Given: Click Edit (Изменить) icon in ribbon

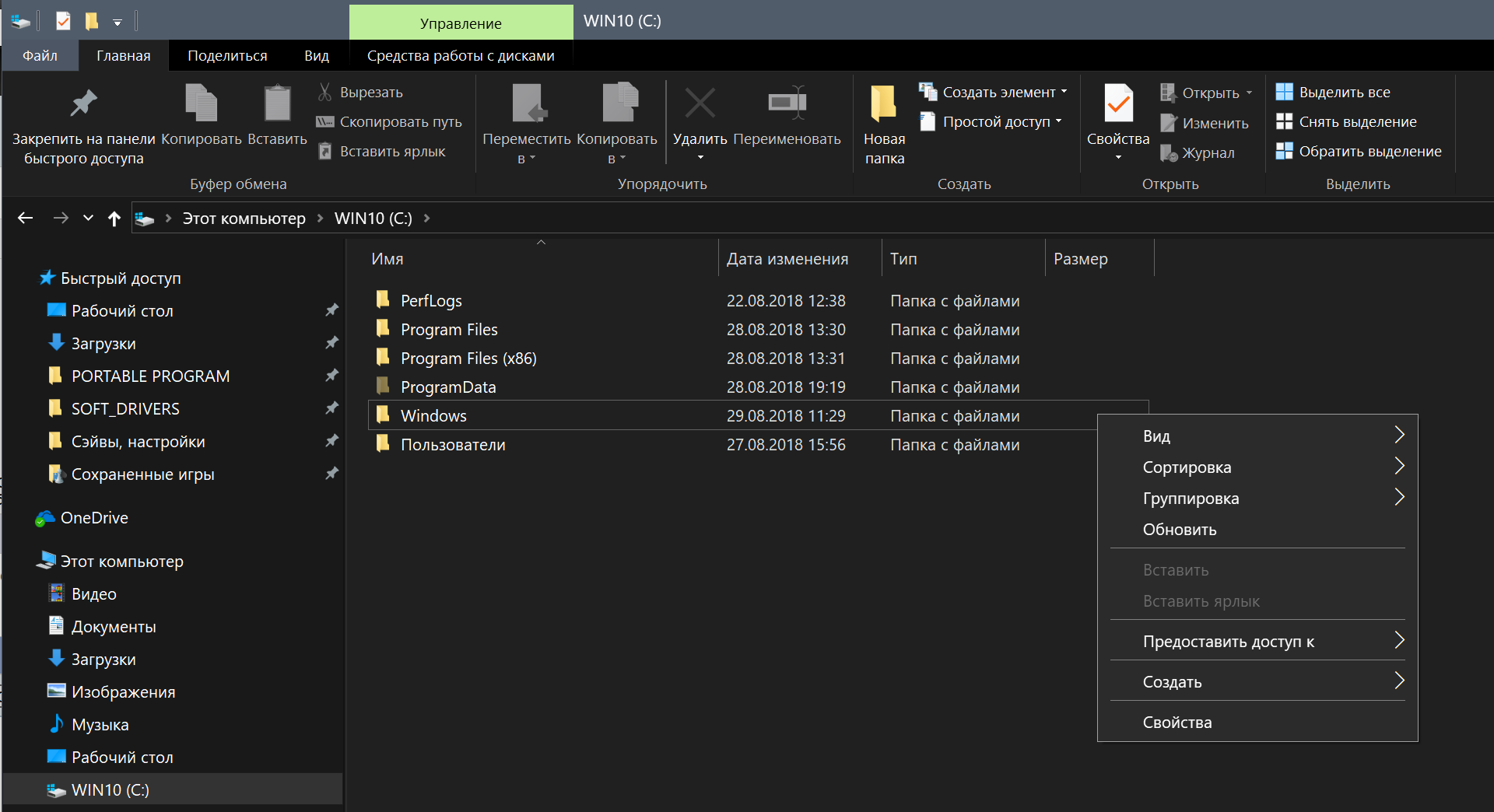Looking at the screenshot, I should coord(1168,123).
